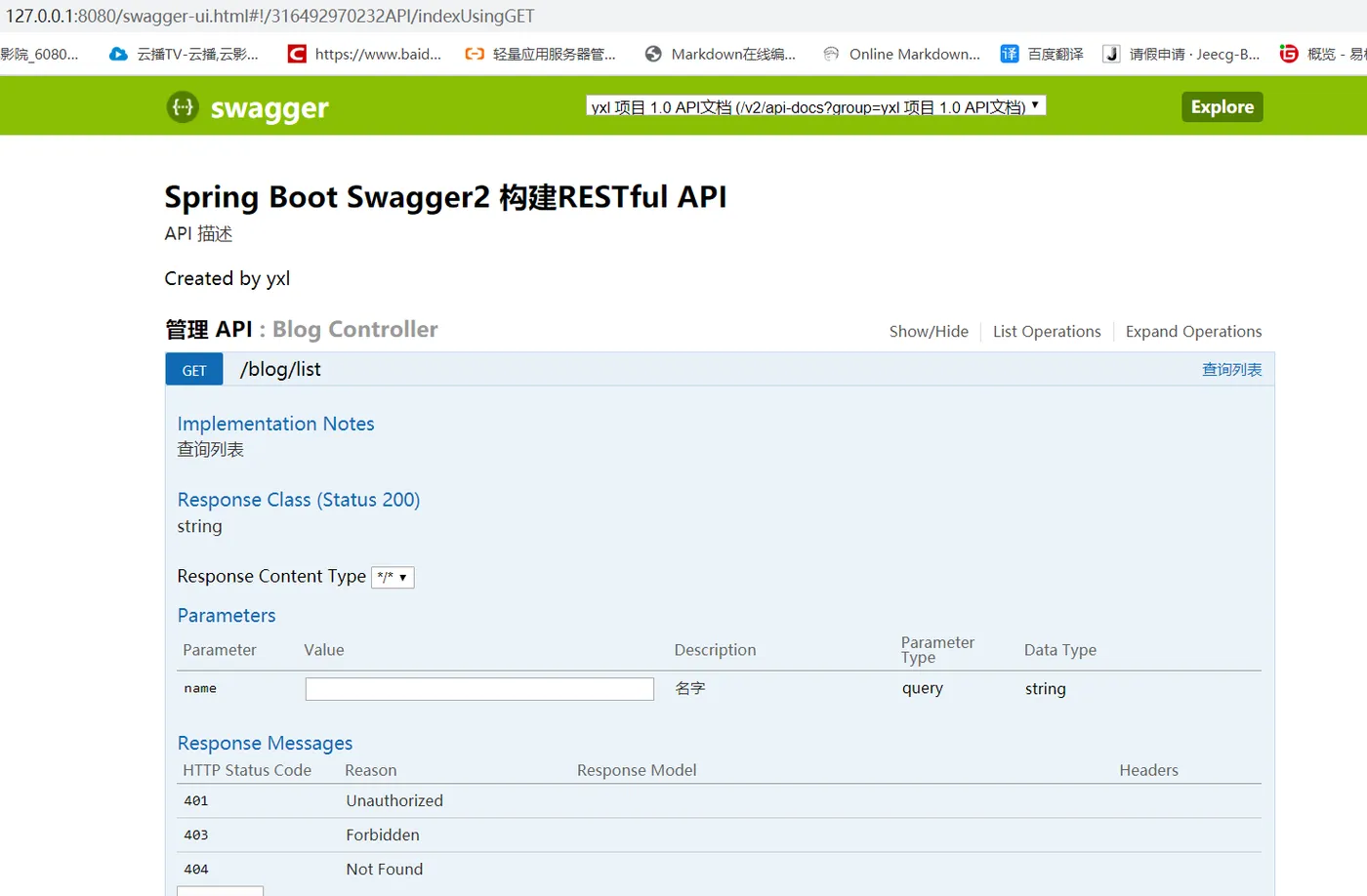Click the 'query' parameter type cell
The image size is (1367, 896).
point(923,688)
